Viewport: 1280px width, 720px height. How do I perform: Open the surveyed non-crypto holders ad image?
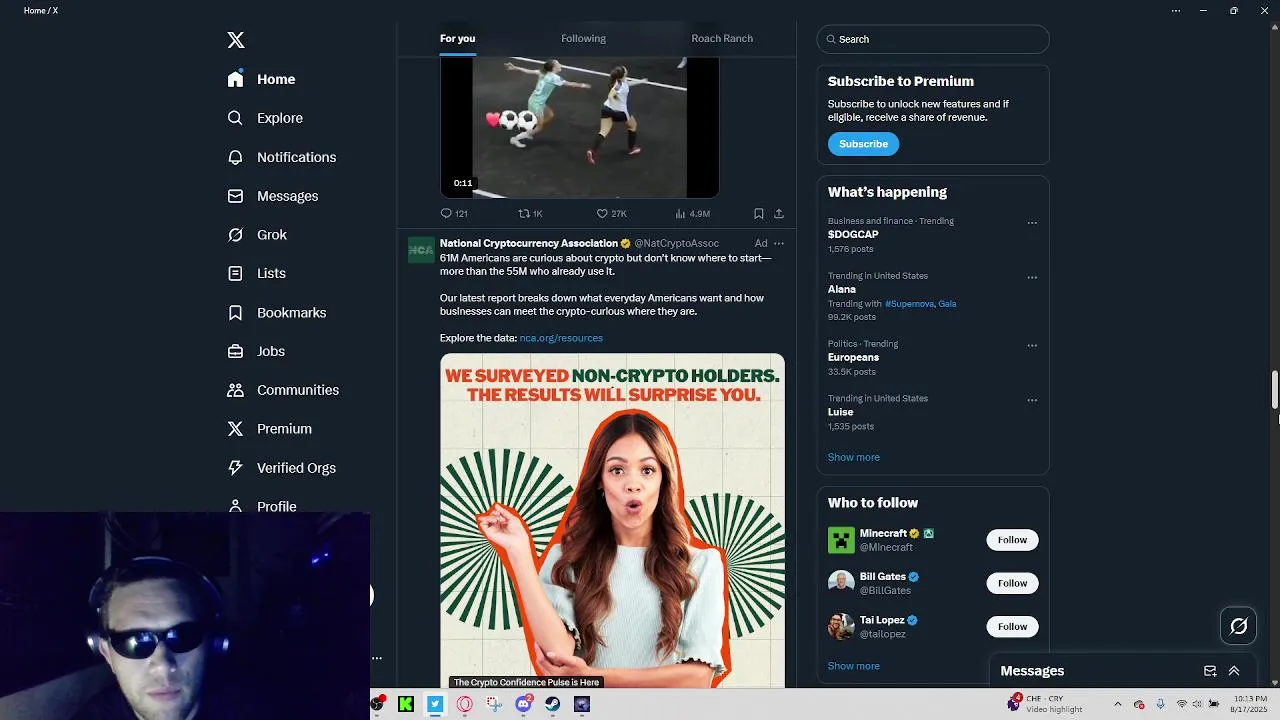(x=612, y=520)
